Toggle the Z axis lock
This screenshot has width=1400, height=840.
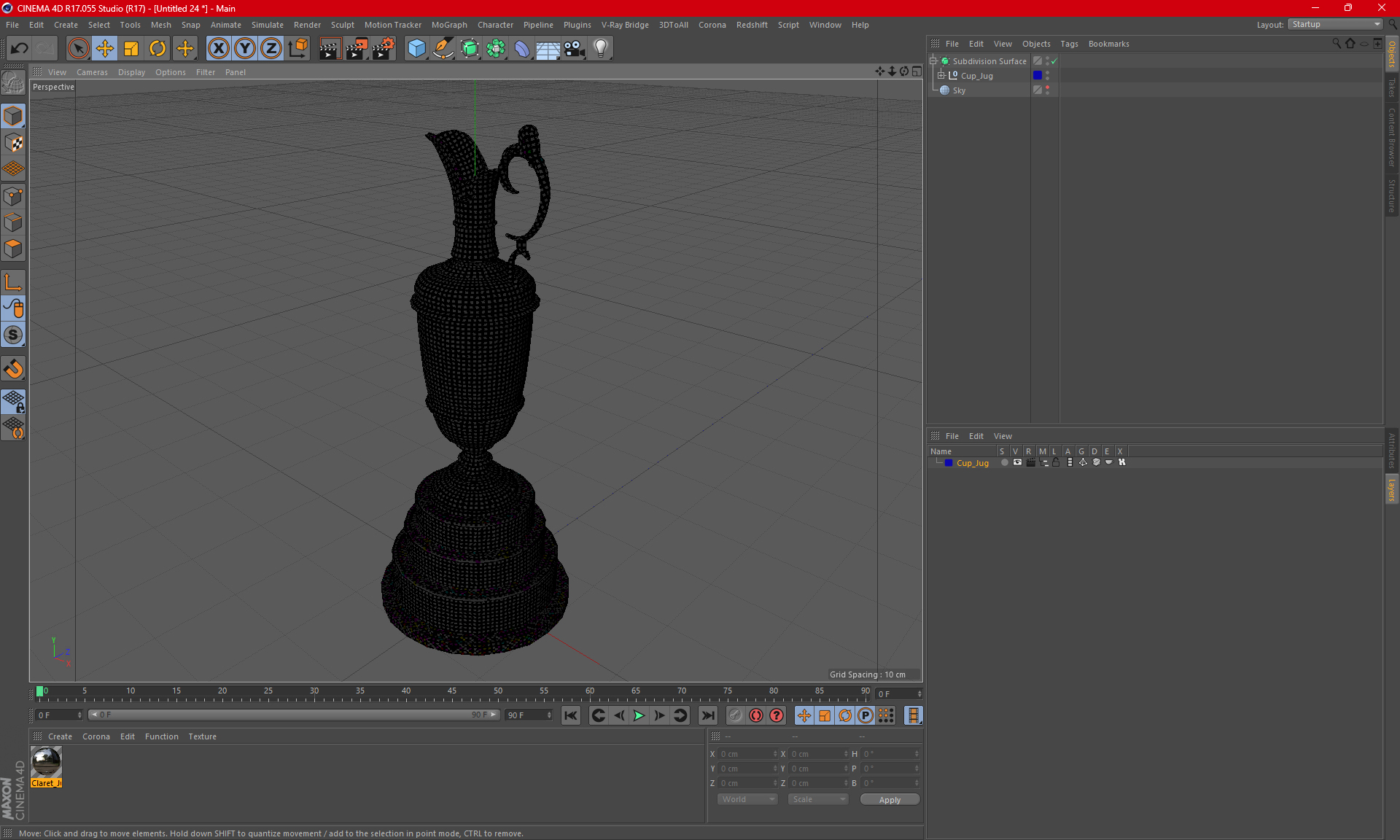[271, 49]
